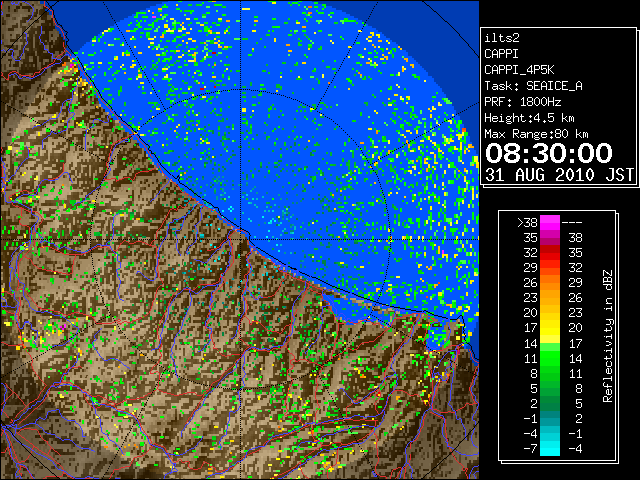Select the --- legend label
Screen dimensions: 640x480
coord(571,222)
